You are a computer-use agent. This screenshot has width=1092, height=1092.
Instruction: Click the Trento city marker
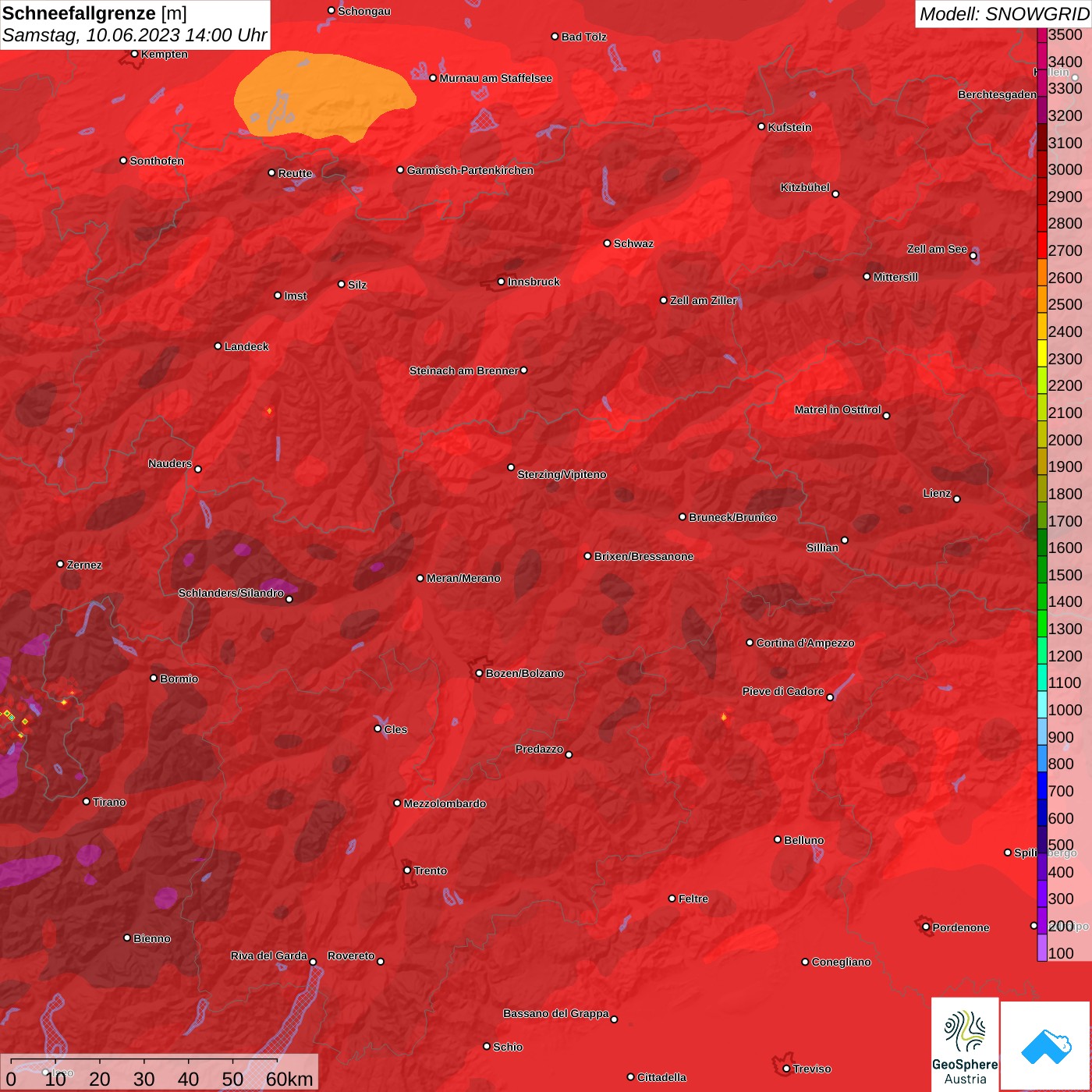coord(406,870)
